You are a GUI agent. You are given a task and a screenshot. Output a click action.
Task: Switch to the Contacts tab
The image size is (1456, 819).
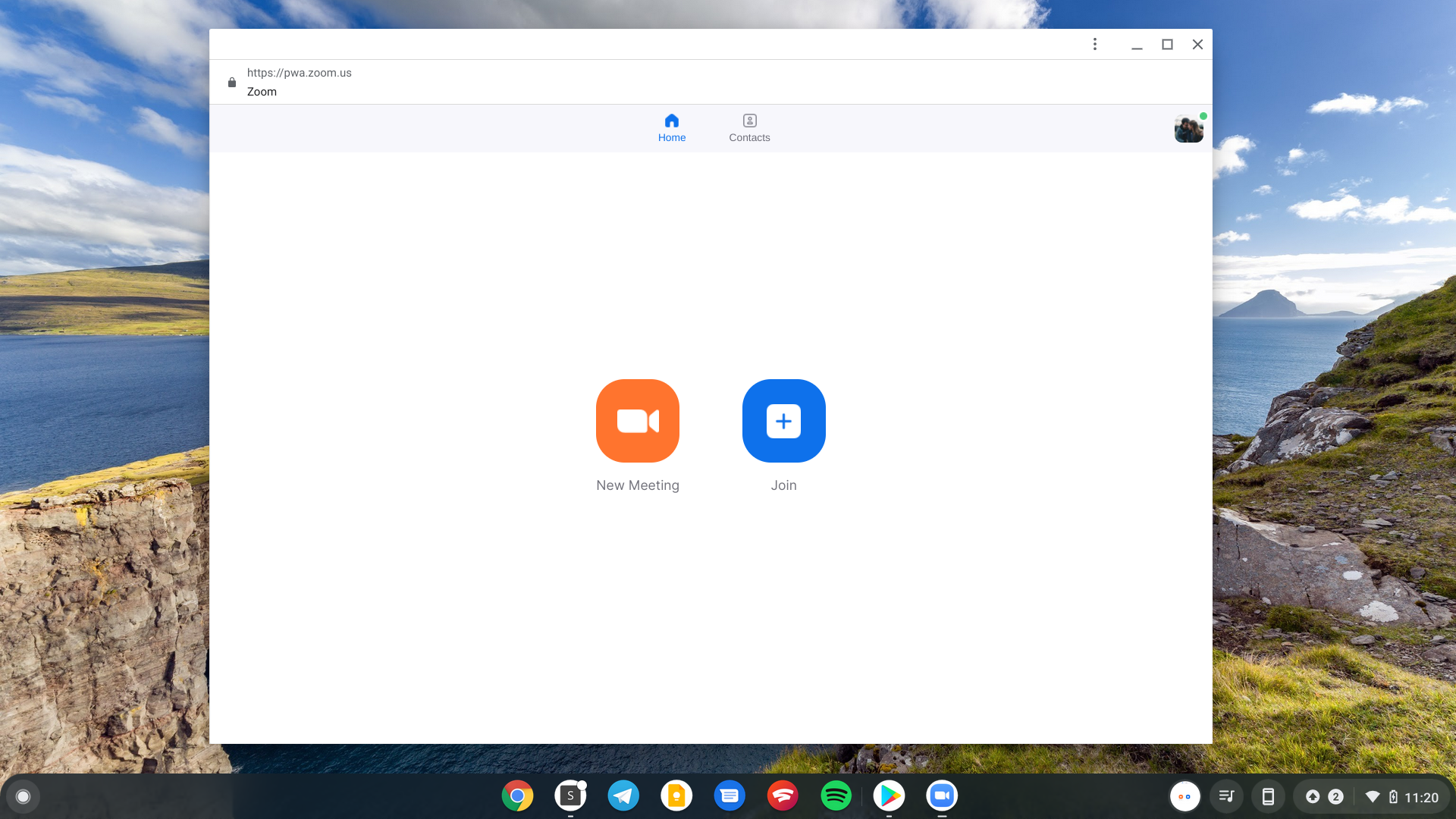pyautogui.click(x=749, y=127)
